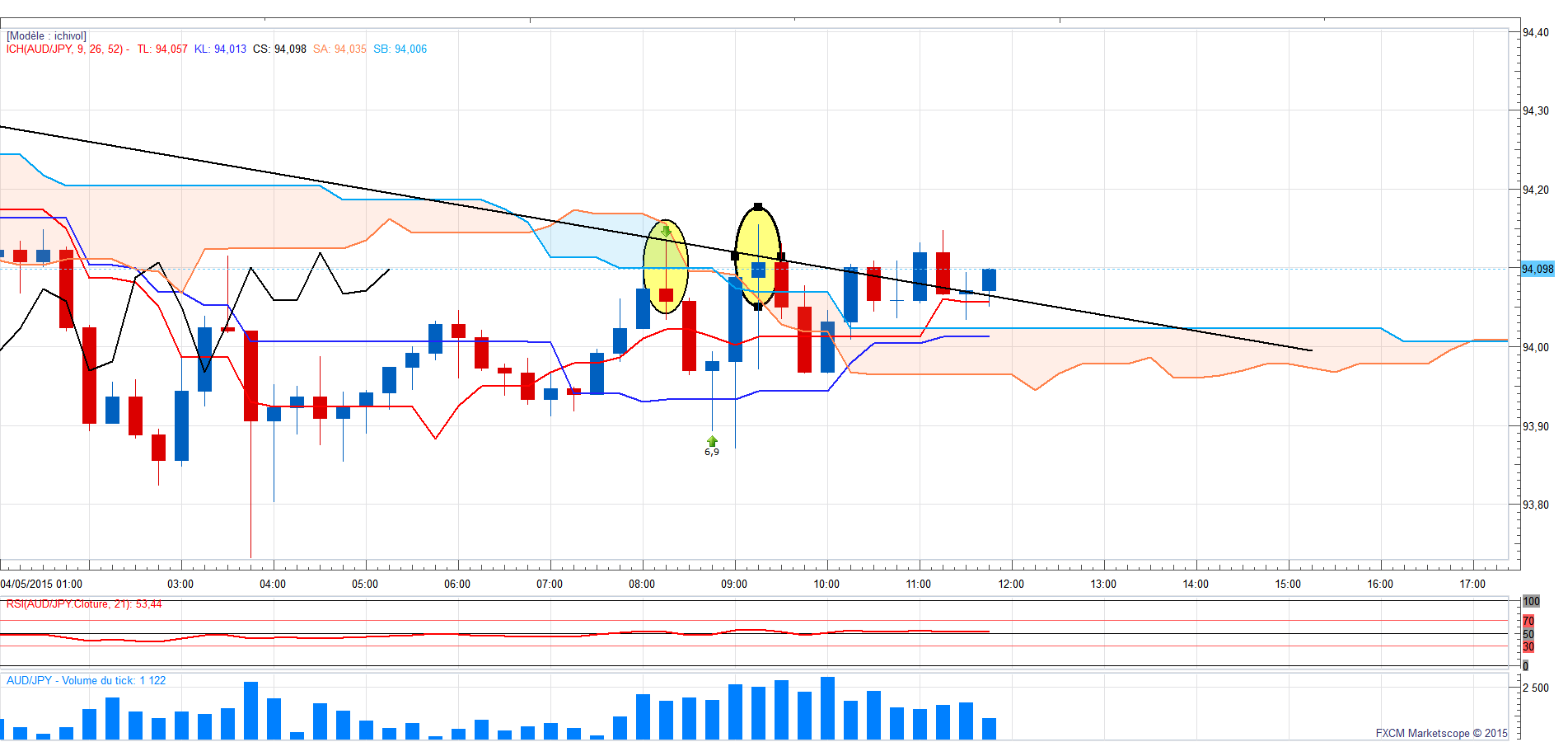Click the "SB: 94,006" Senkou B value
The width and height of the screenshot is (1568, 742).
(x=400, y=49)
